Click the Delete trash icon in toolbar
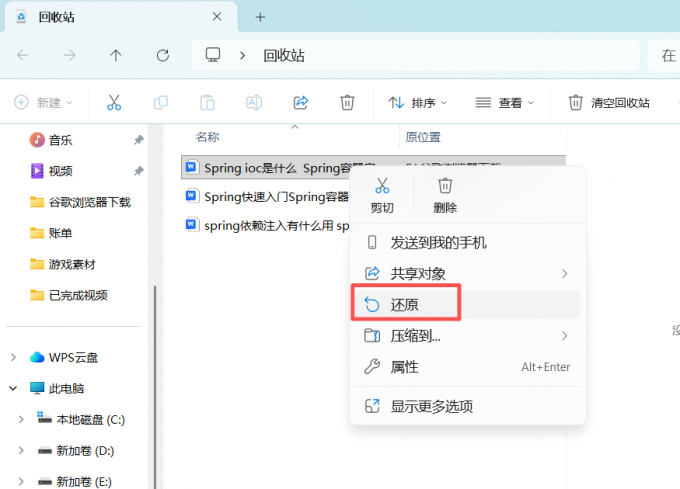Image resolution: width=680 pixels, height=489 pixels. click(347, 103)
